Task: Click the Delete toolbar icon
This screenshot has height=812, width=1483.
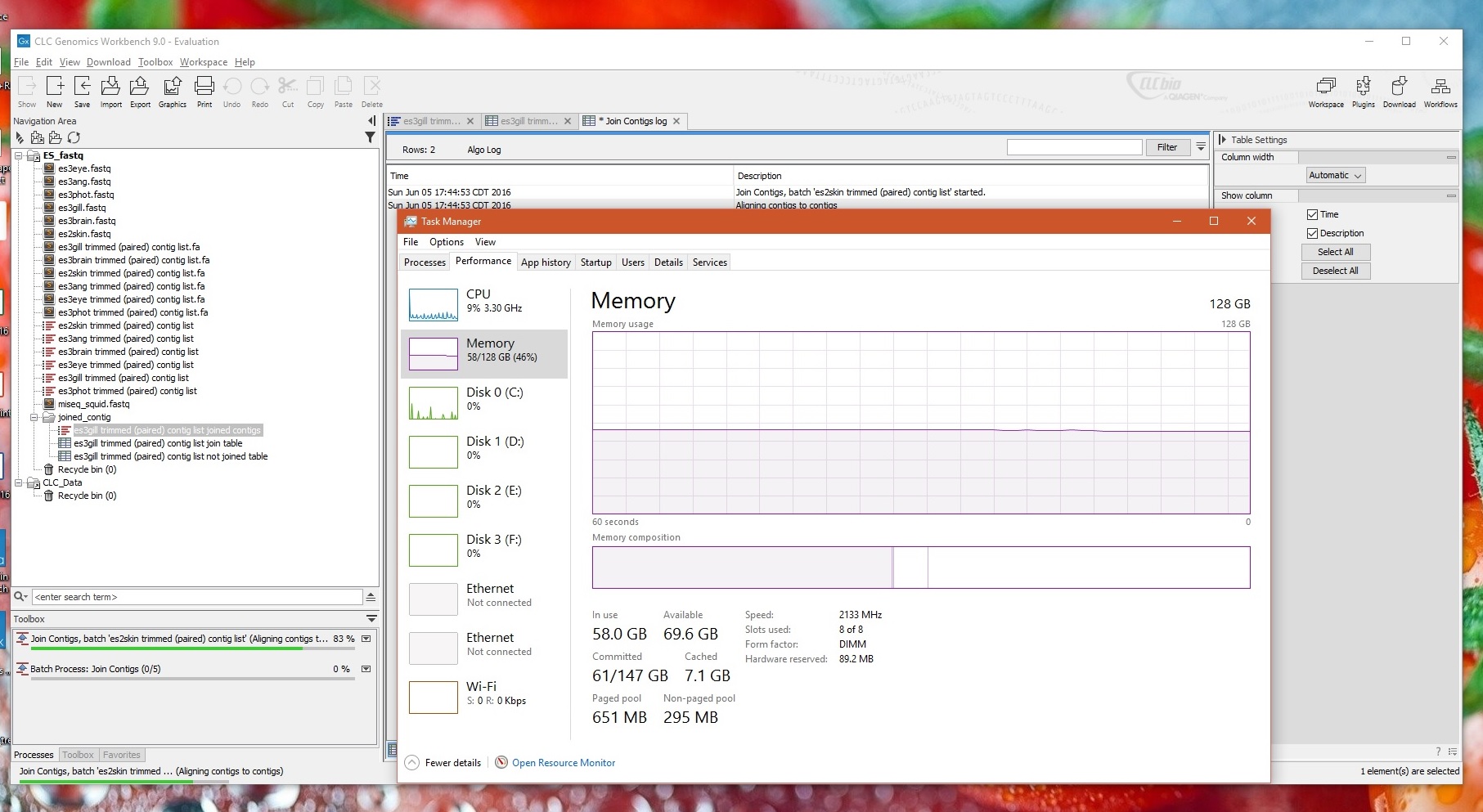Action: [x=372, y=91]
